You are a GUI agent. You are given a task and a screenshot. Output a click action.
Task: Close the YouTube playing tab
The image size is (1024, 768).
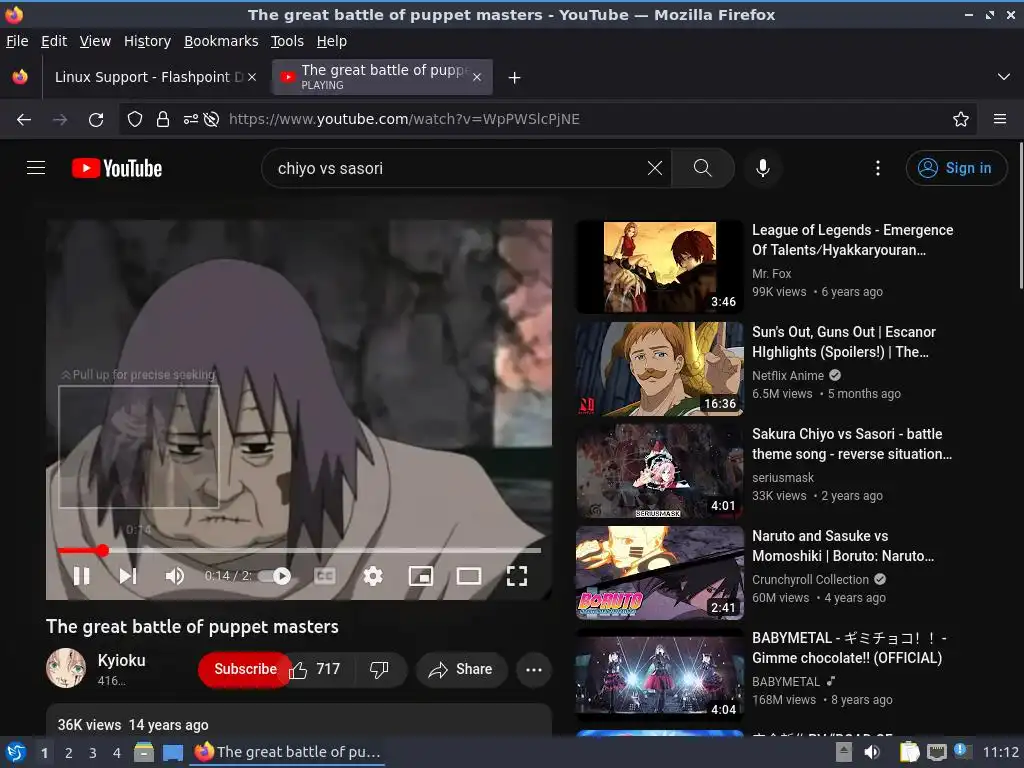tap(477, 77)
